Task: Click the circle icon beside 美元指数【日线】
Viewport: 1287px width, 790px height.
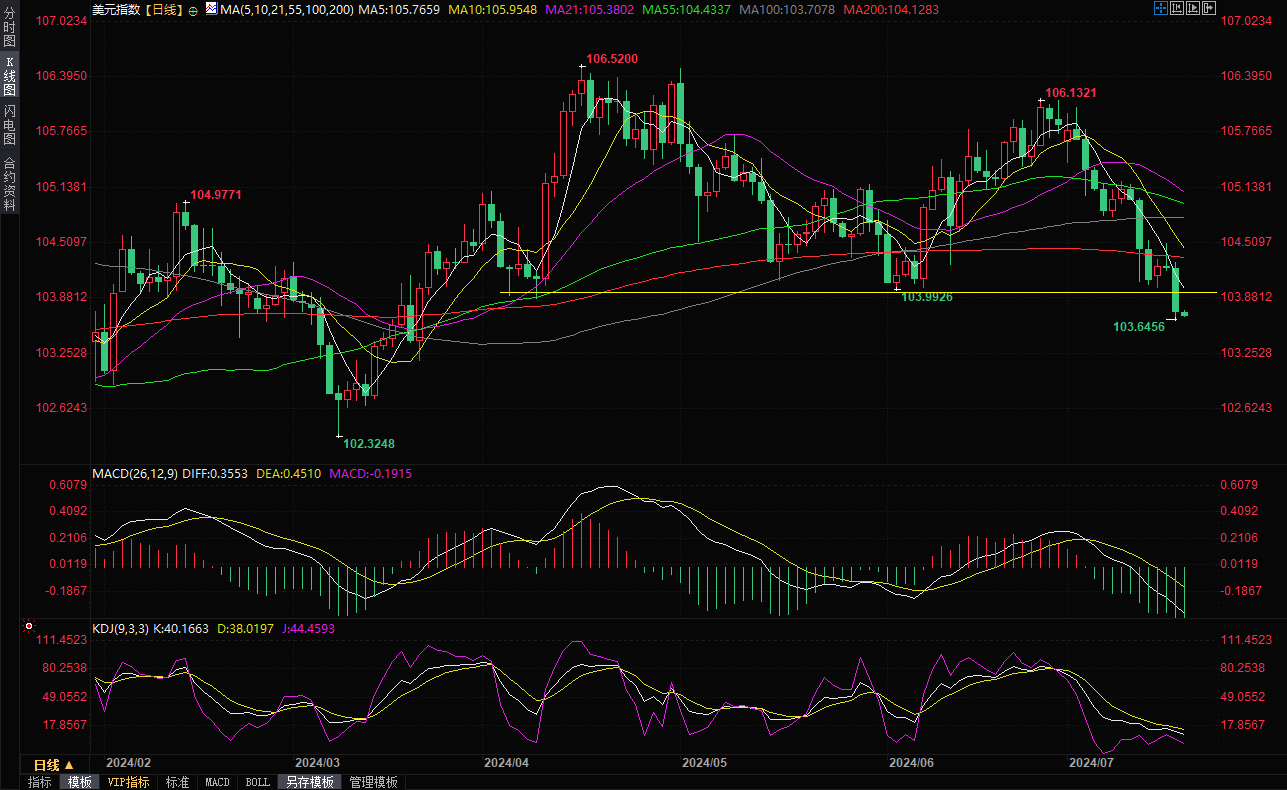Action: pyautogui.click(x=193, y=9)
